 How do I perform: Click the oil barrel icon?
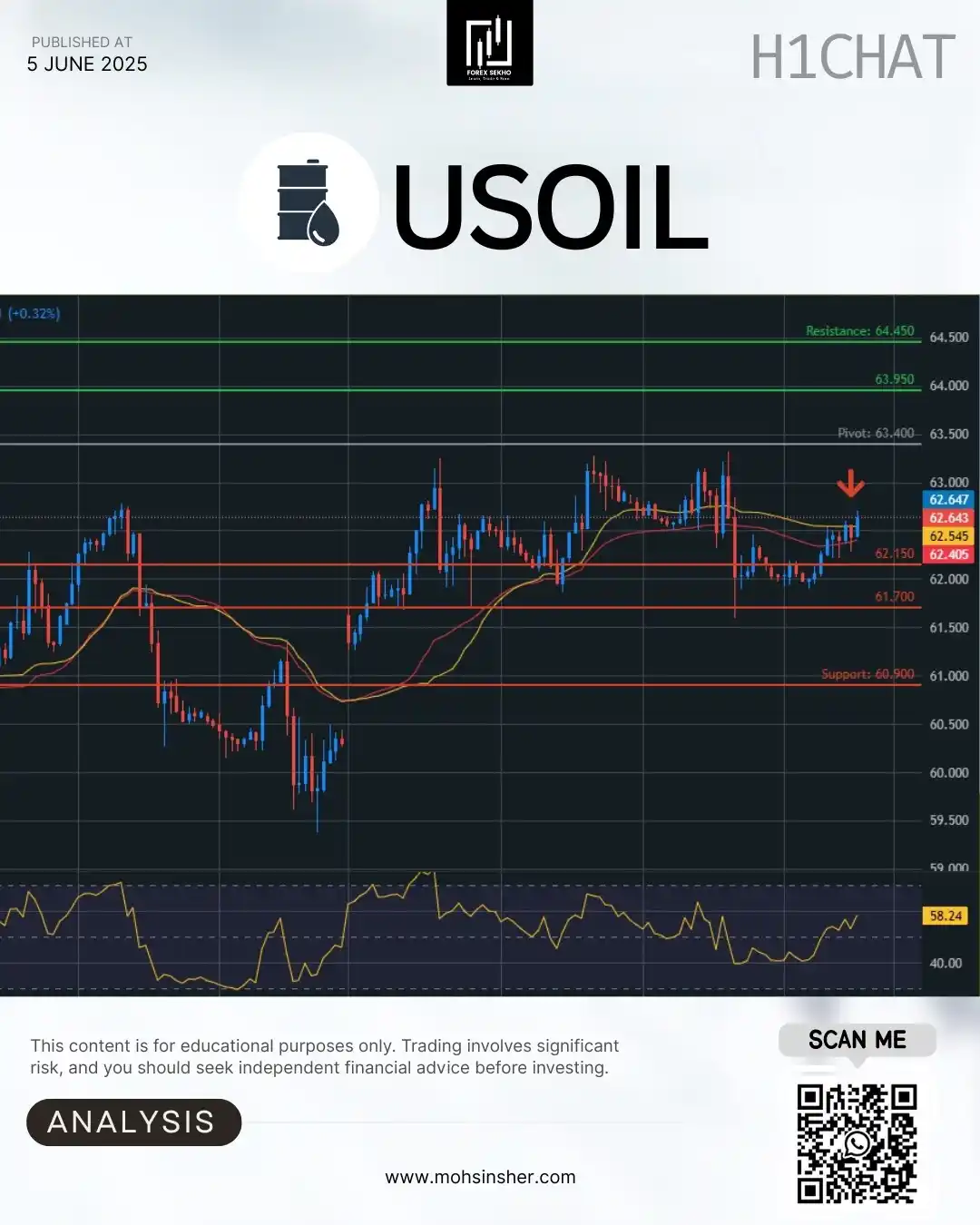click(x=309, y=202)
